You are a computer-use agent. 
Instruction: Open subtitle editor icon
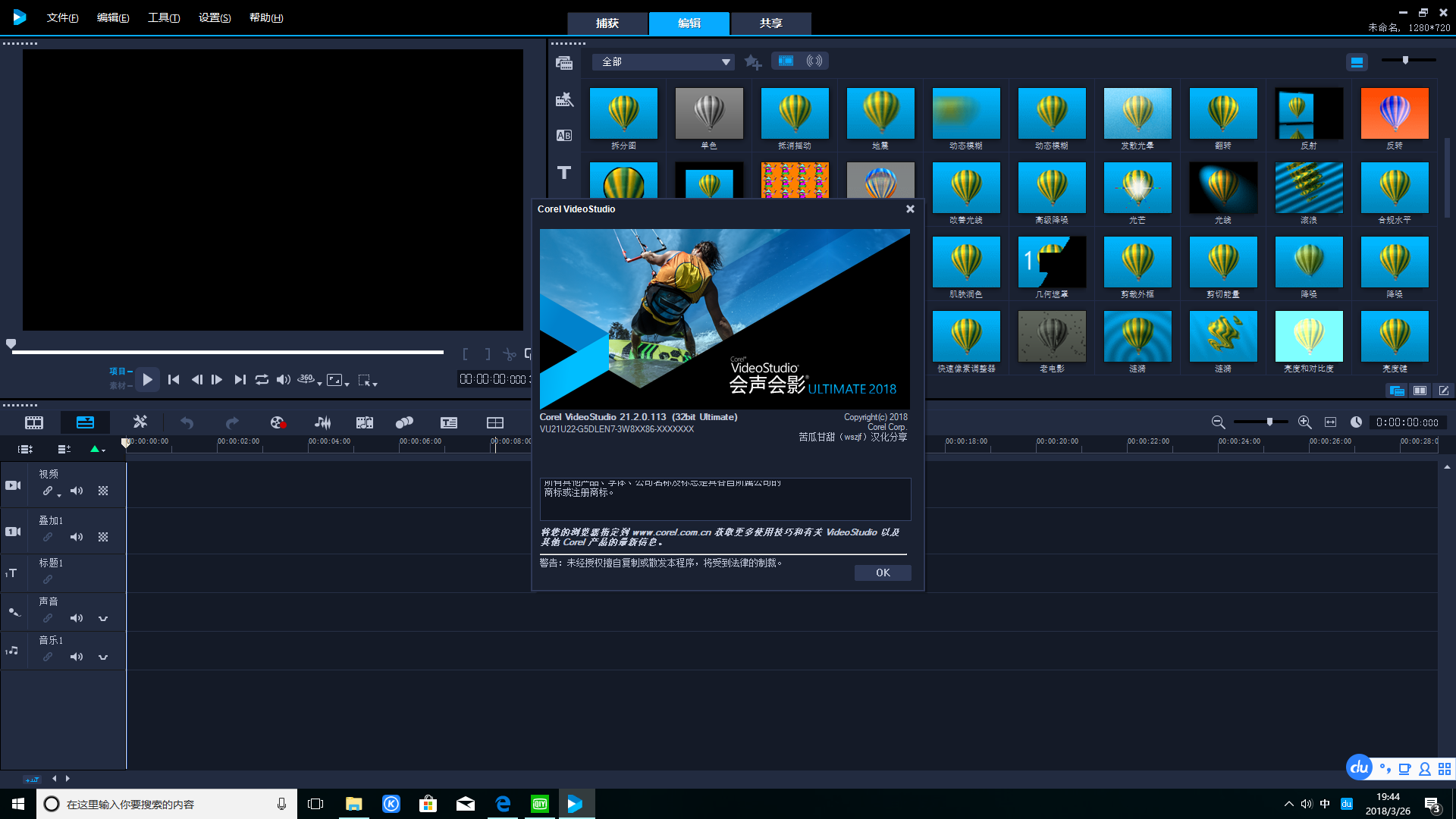[449, 422]
